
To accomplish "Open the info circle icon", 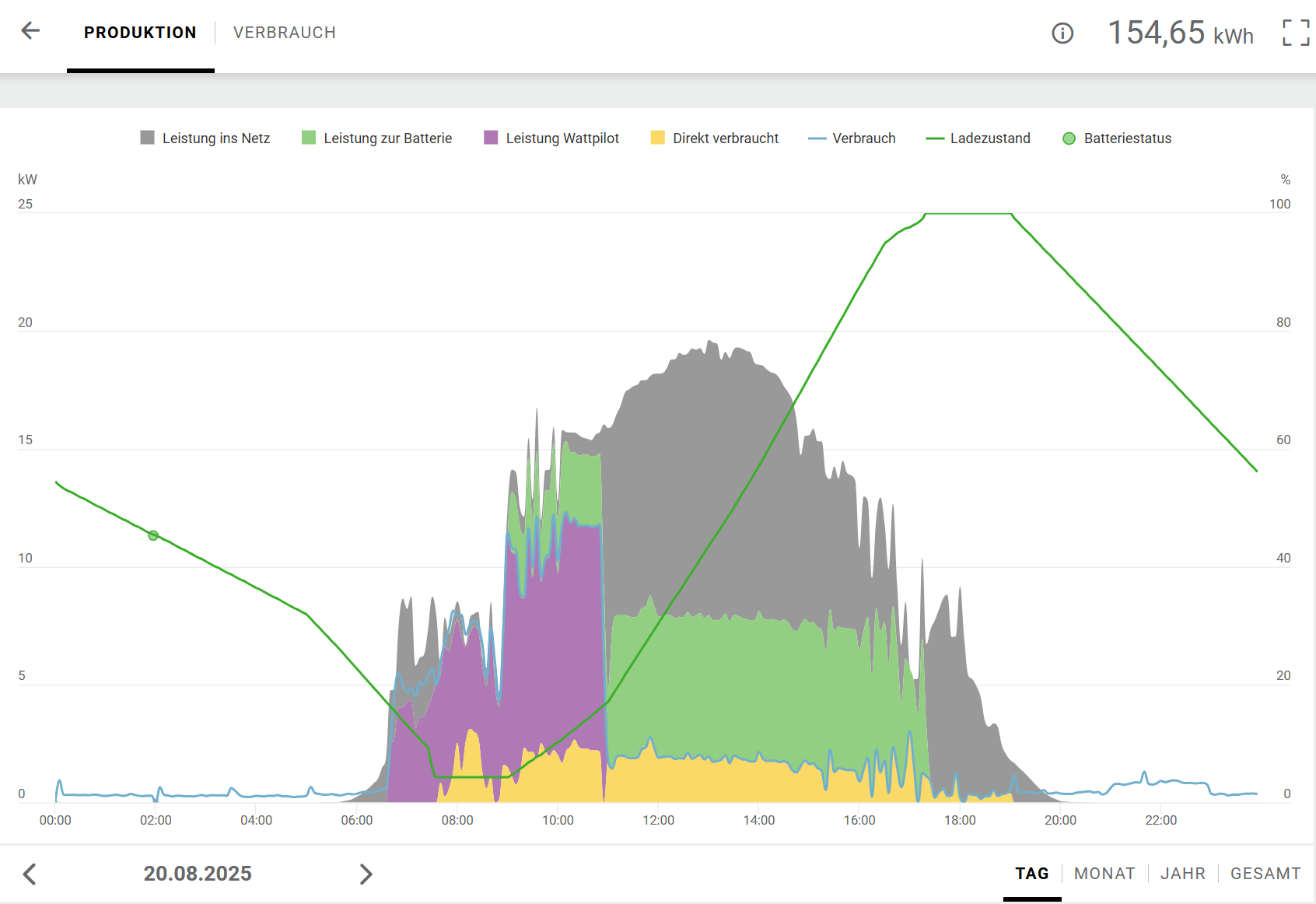I will [x=1062, y=33].
